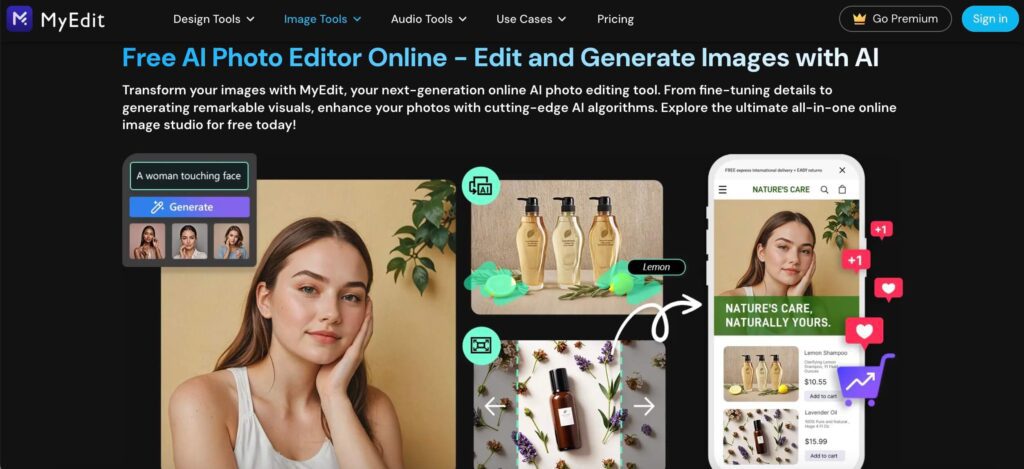Click the hamburger menu in phone mockup
The width and height of the screenshot is (1024, 469).
[722, 189]
